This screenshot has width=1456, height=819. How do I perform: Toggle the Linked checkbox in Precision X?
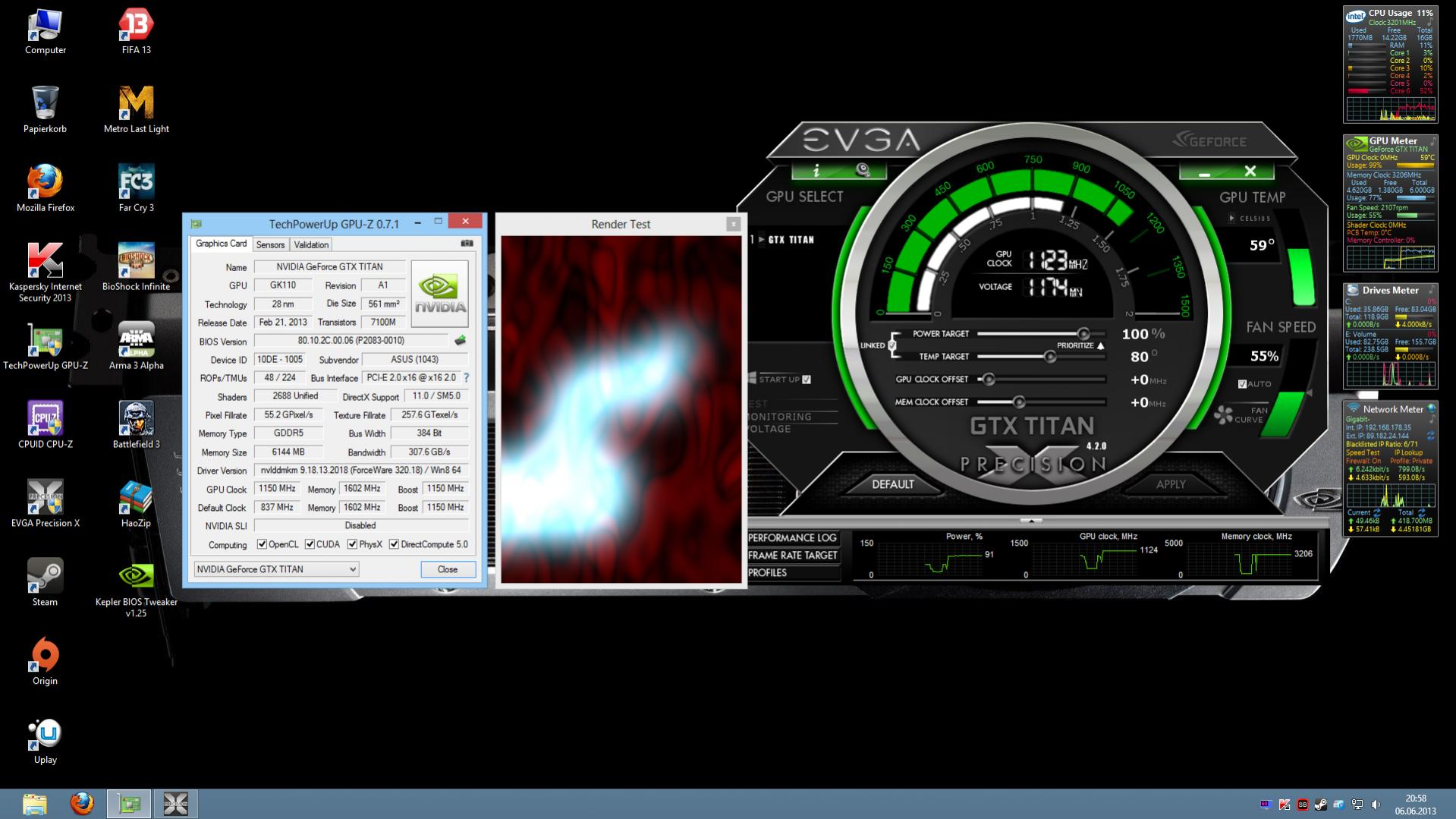[892, 345]
